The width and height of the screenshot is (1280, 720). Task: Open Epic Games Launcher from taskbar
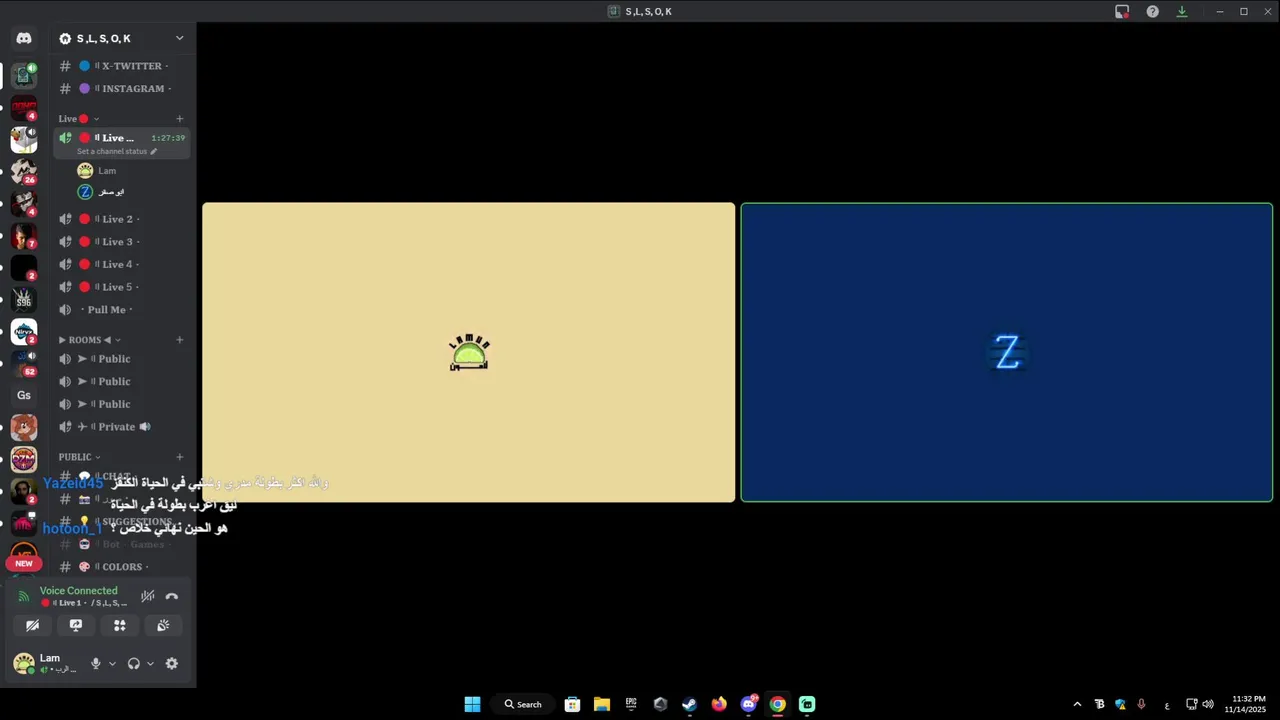tap(631, 704)
